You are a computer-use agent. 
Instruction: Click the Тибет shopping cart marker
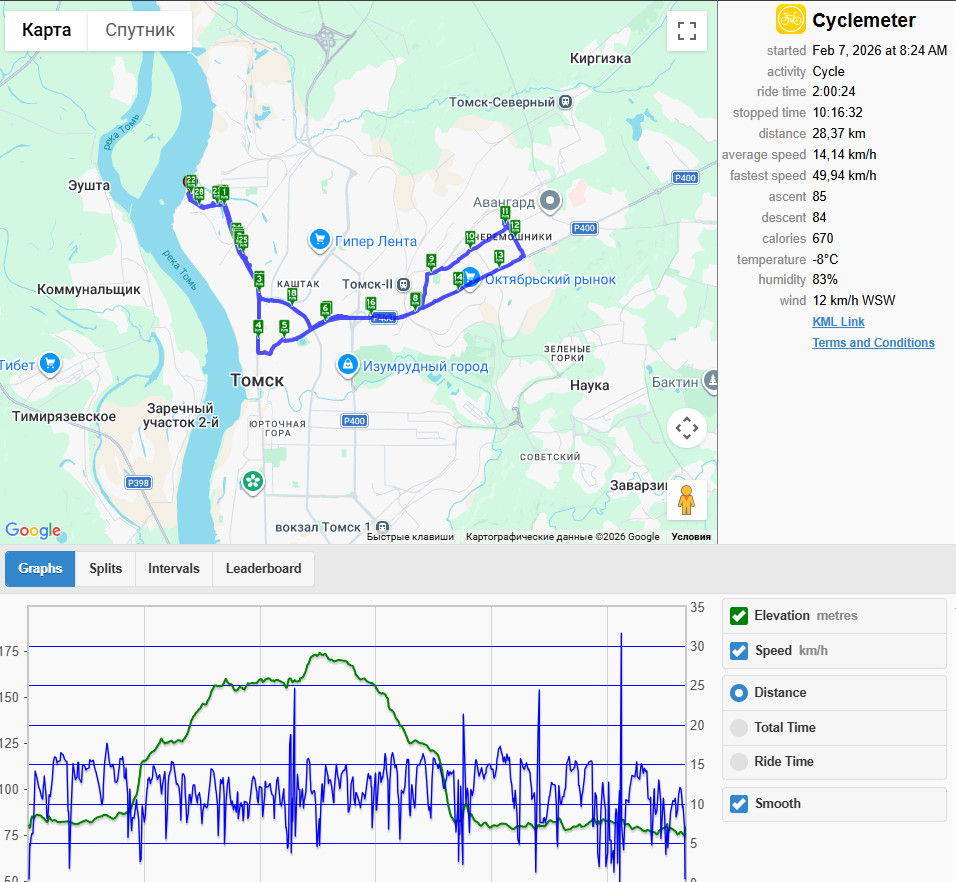50,364
